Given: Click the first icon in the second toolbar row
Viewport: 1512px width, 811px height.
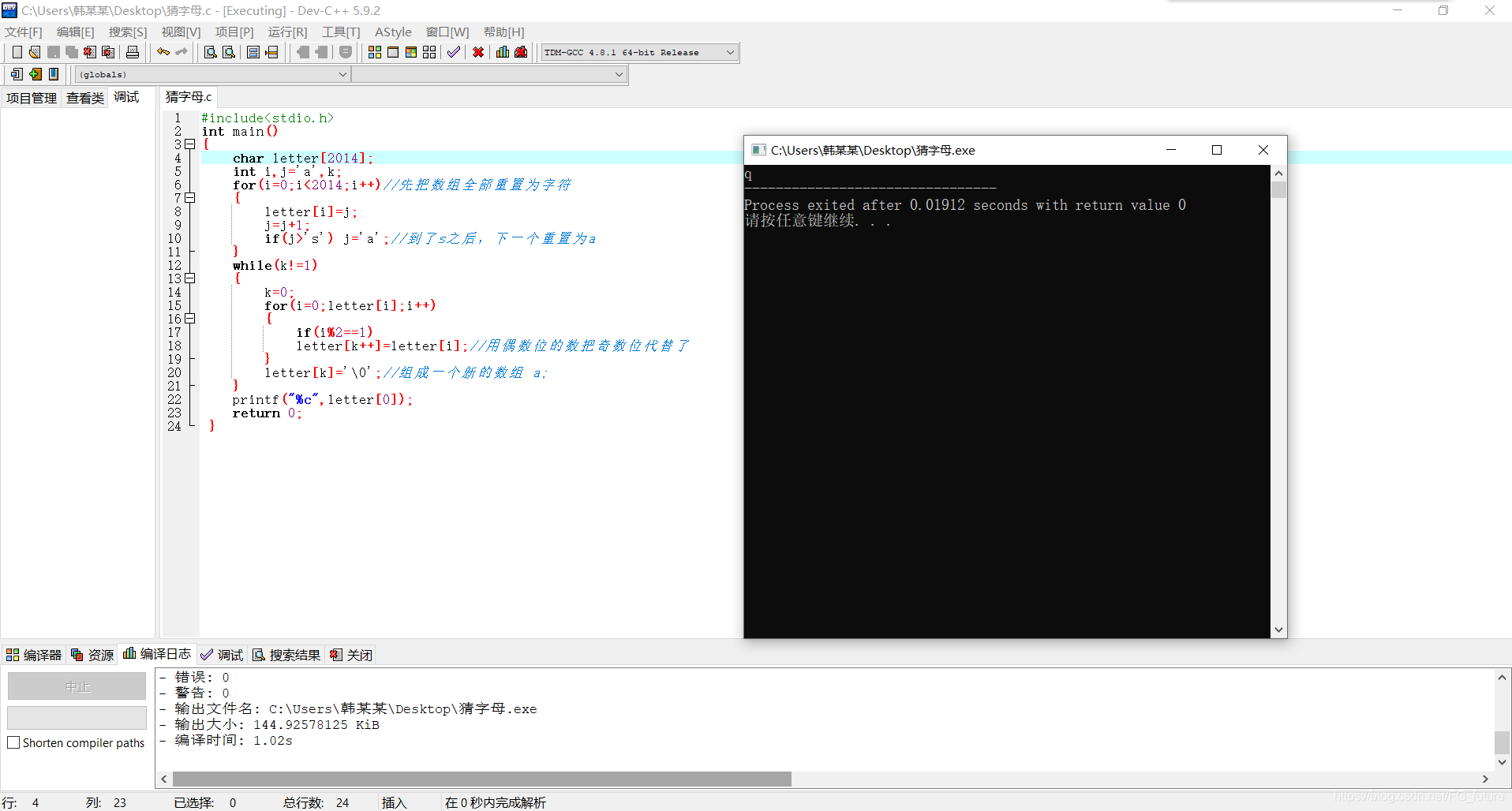Looking at the screenshot, I should (17, 74).
